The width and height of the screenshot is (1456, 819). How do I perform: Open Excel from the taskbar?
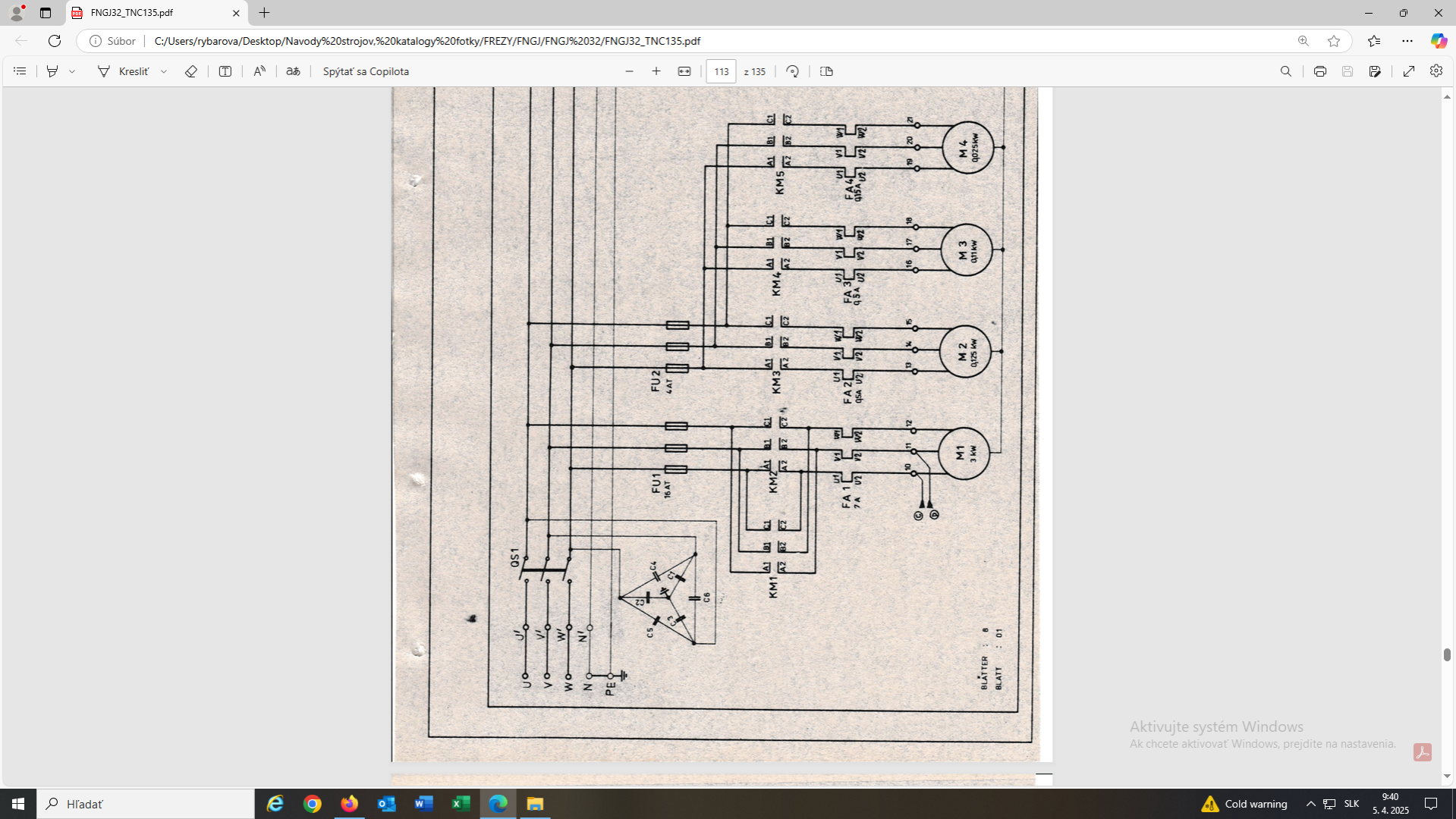coord(461,804)
